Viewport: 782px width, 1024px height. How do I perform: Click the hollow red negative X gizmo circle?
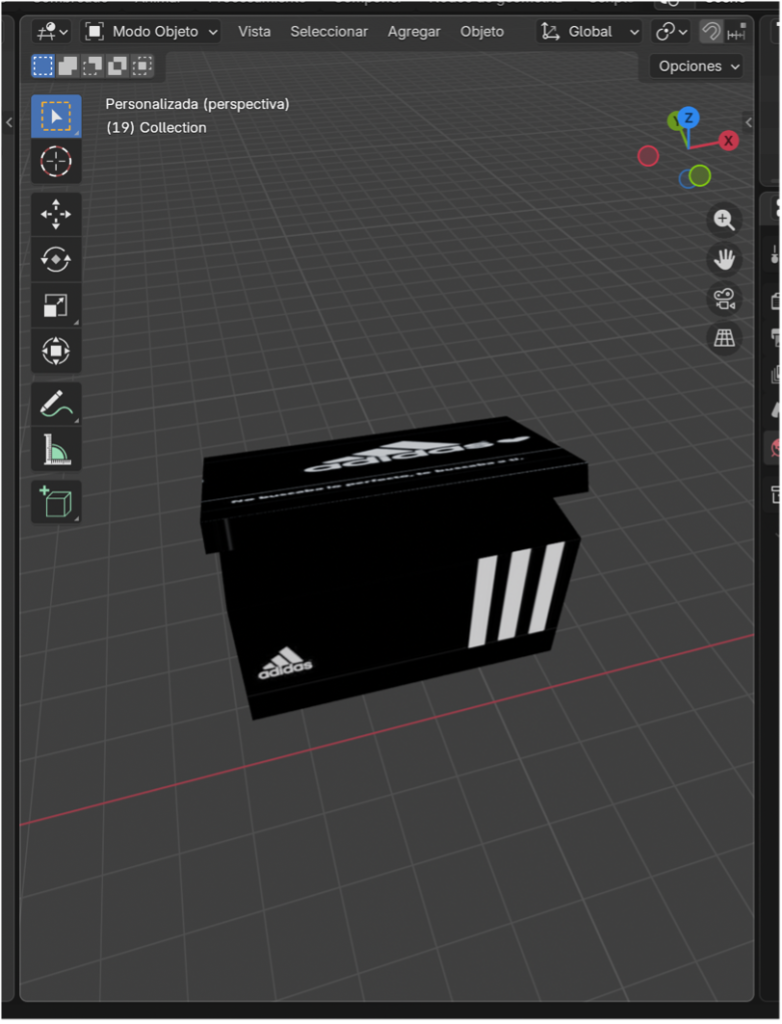tap(648, 156)
